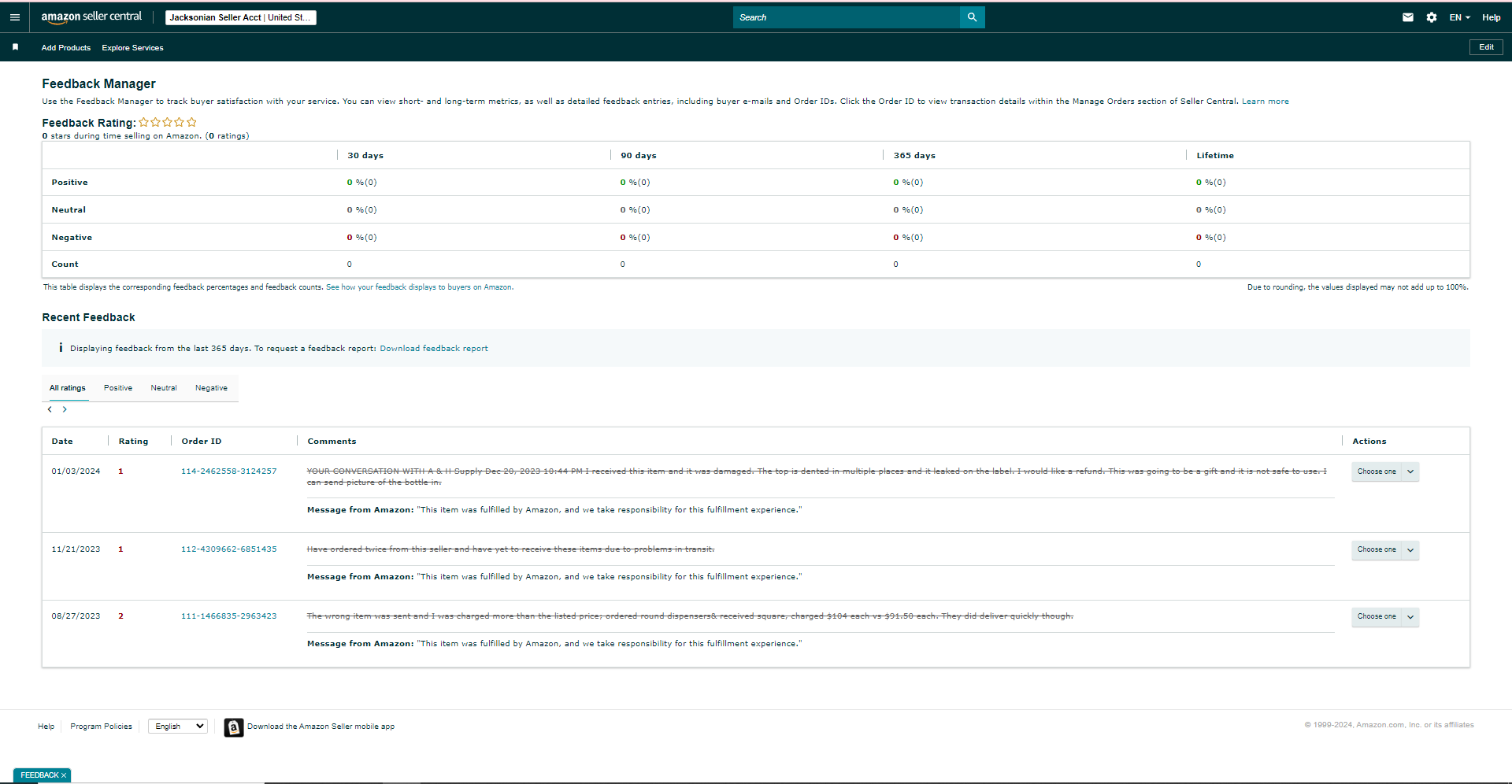Open the EN language dropdown
The width and height of the screenshot is (1512, 784).
click(1459, 17)
